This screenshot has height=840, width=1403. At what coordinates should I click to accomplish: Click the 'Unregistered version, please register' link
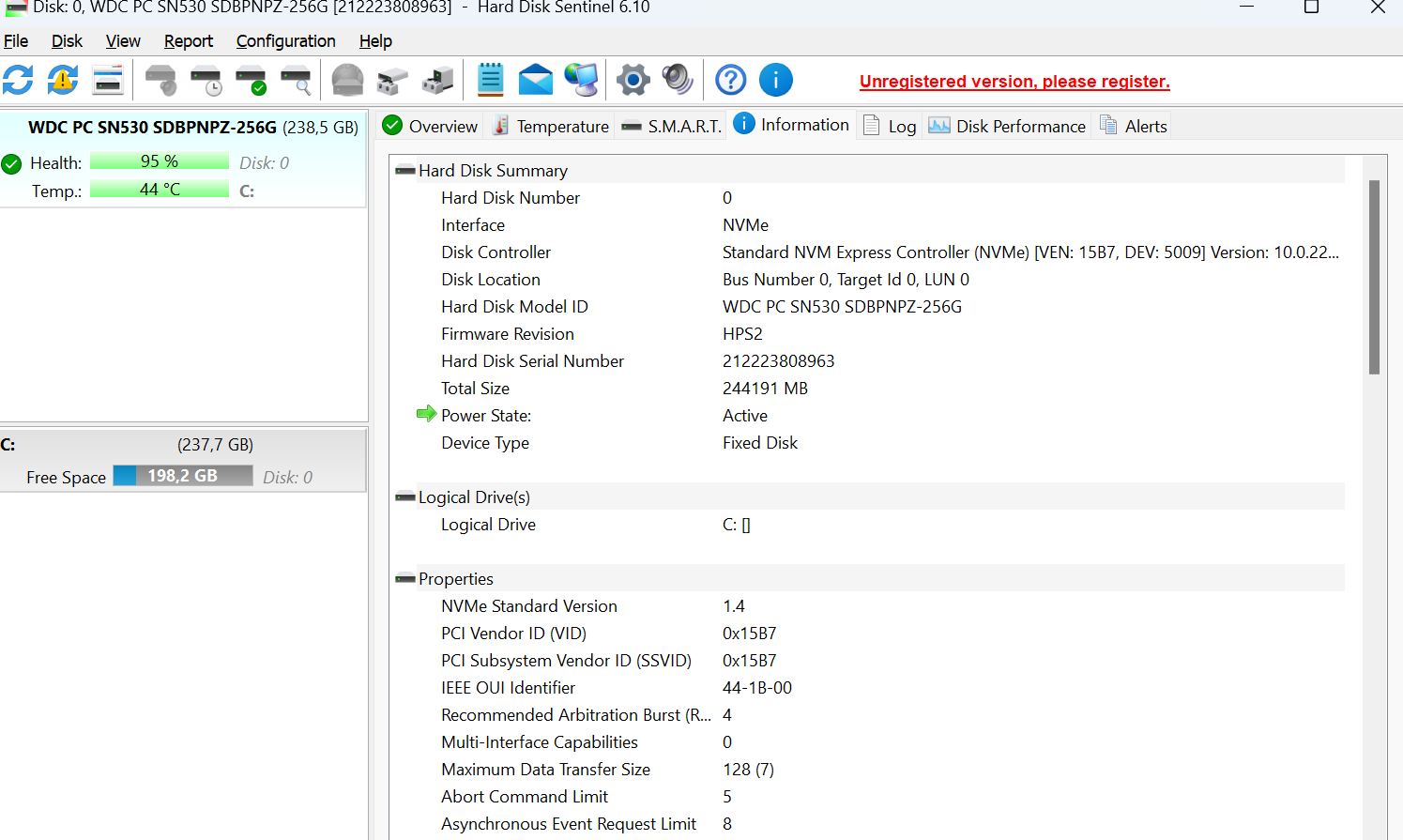(x=1014, y=82)
